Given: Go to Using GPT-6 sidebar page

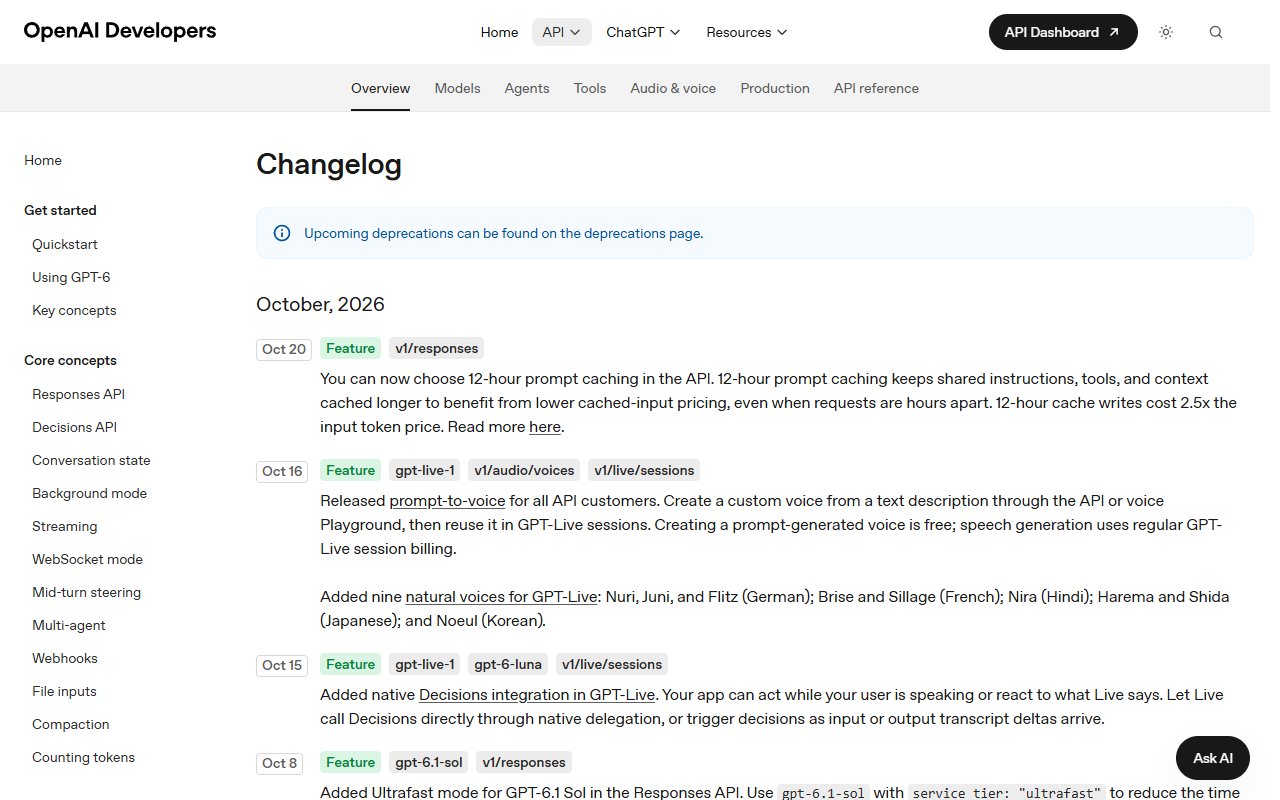Looking at the screenshot, I should (x=71, y=277).
